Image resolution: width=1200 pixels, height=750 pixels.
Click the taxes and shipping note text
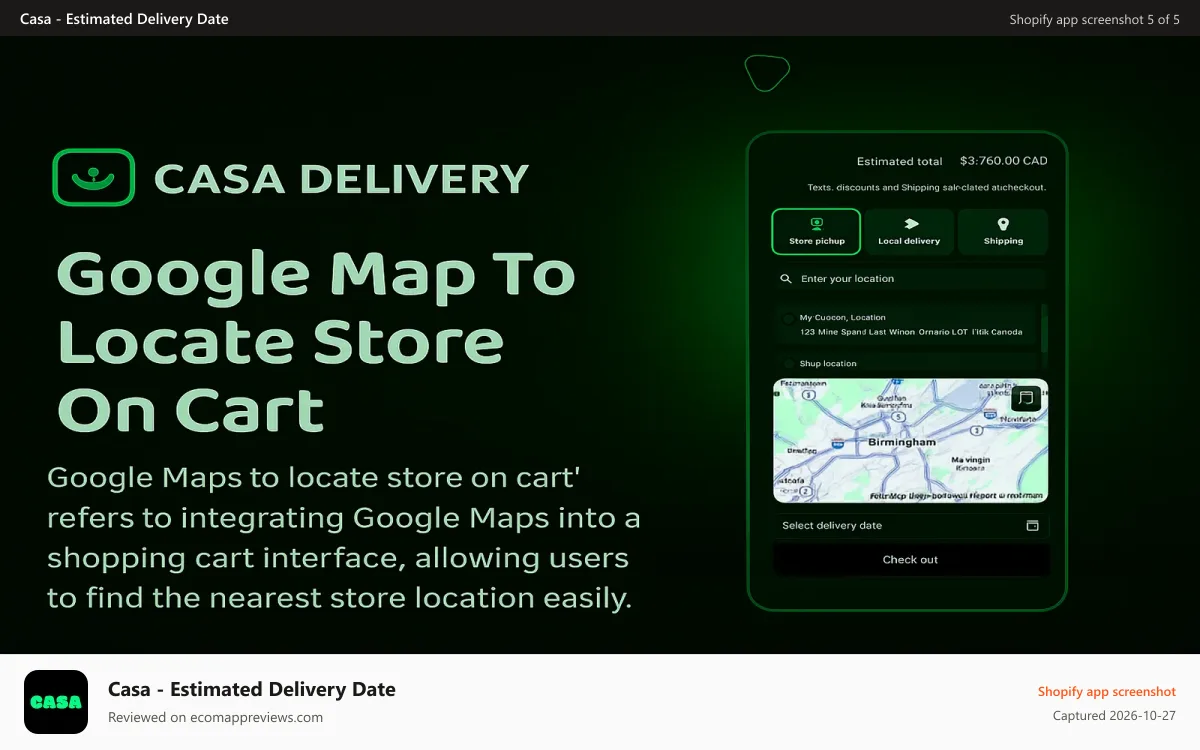pos(927,187)
